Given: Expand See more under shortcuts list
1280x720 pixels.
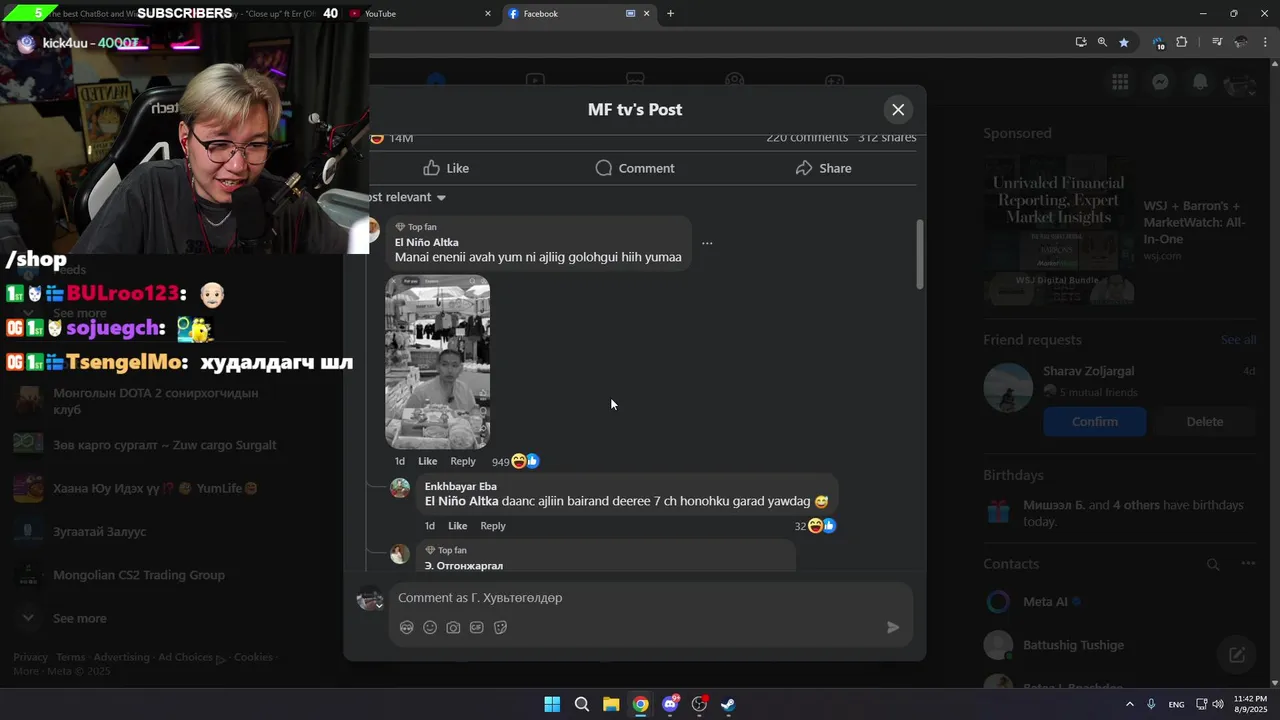Looking at the screenshot, I should tap(79, 618).
